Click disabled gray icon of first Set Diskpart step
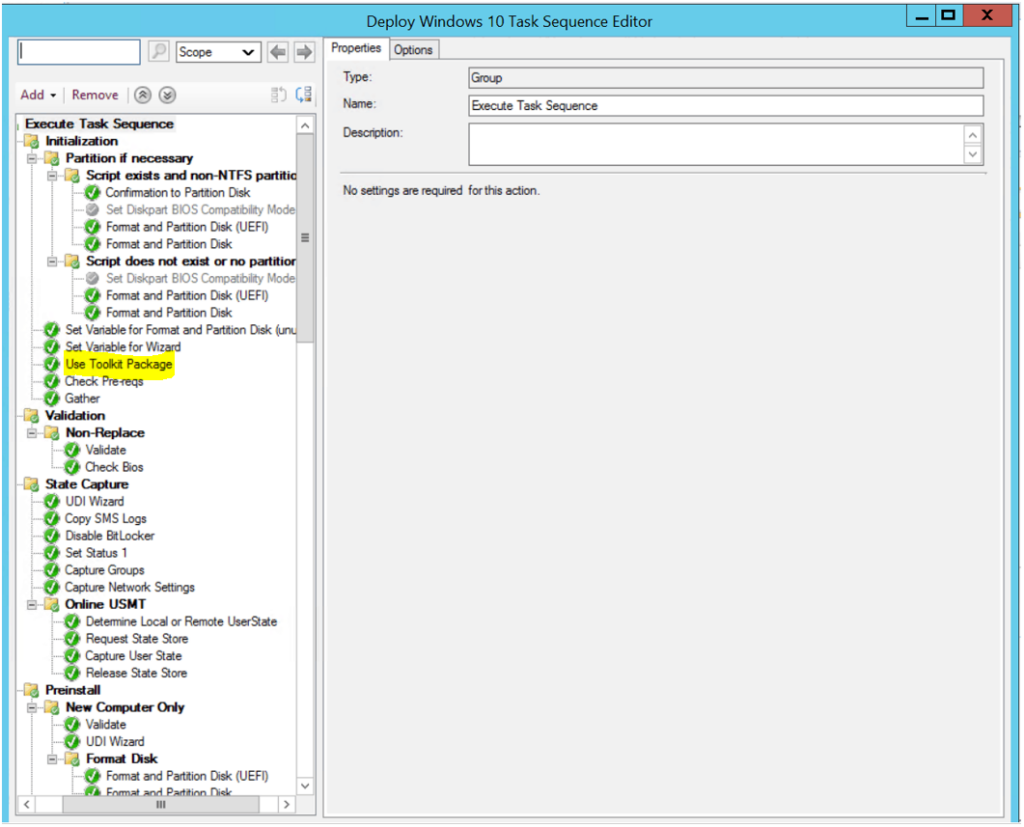Screen dimensions: 1024x827 pos(93,210)
